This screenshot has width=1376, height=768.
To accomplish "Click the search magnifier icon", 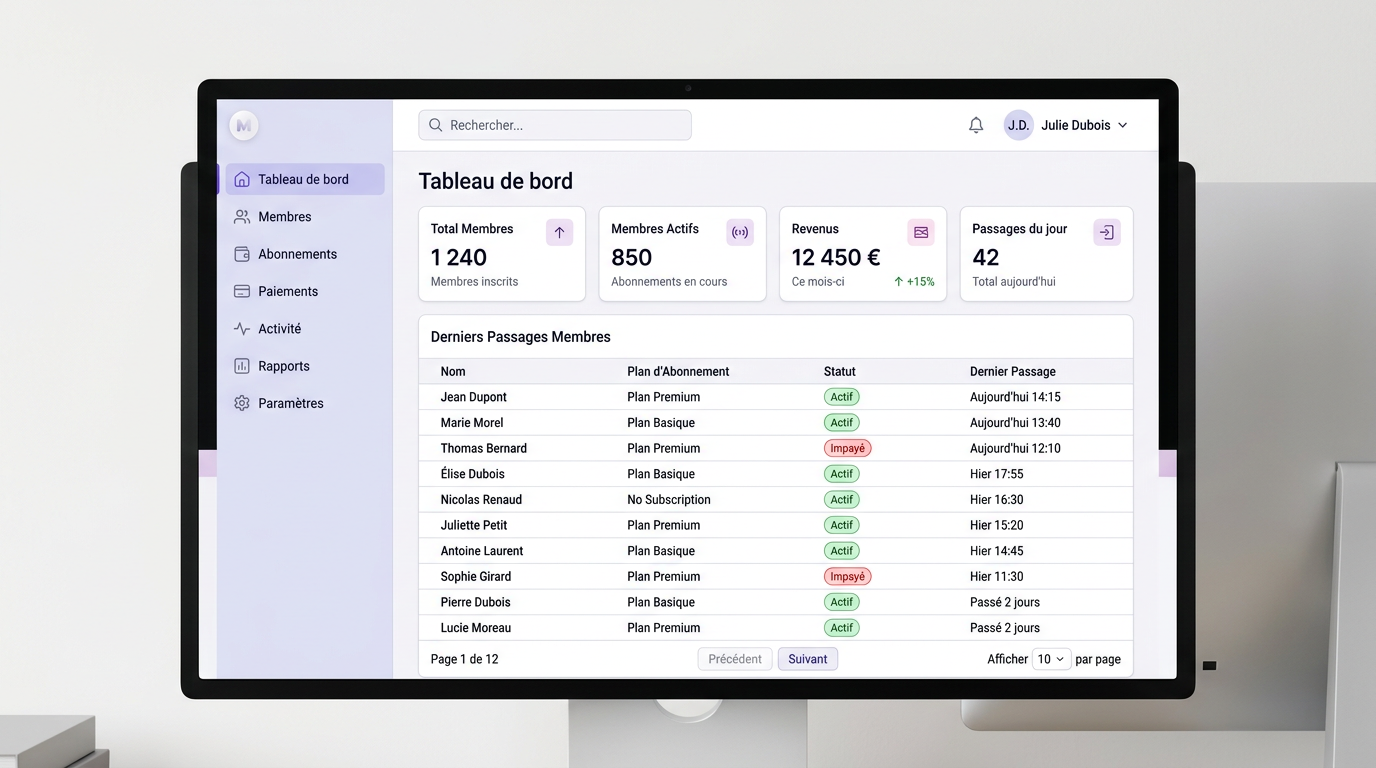I will tap(436, 125).
